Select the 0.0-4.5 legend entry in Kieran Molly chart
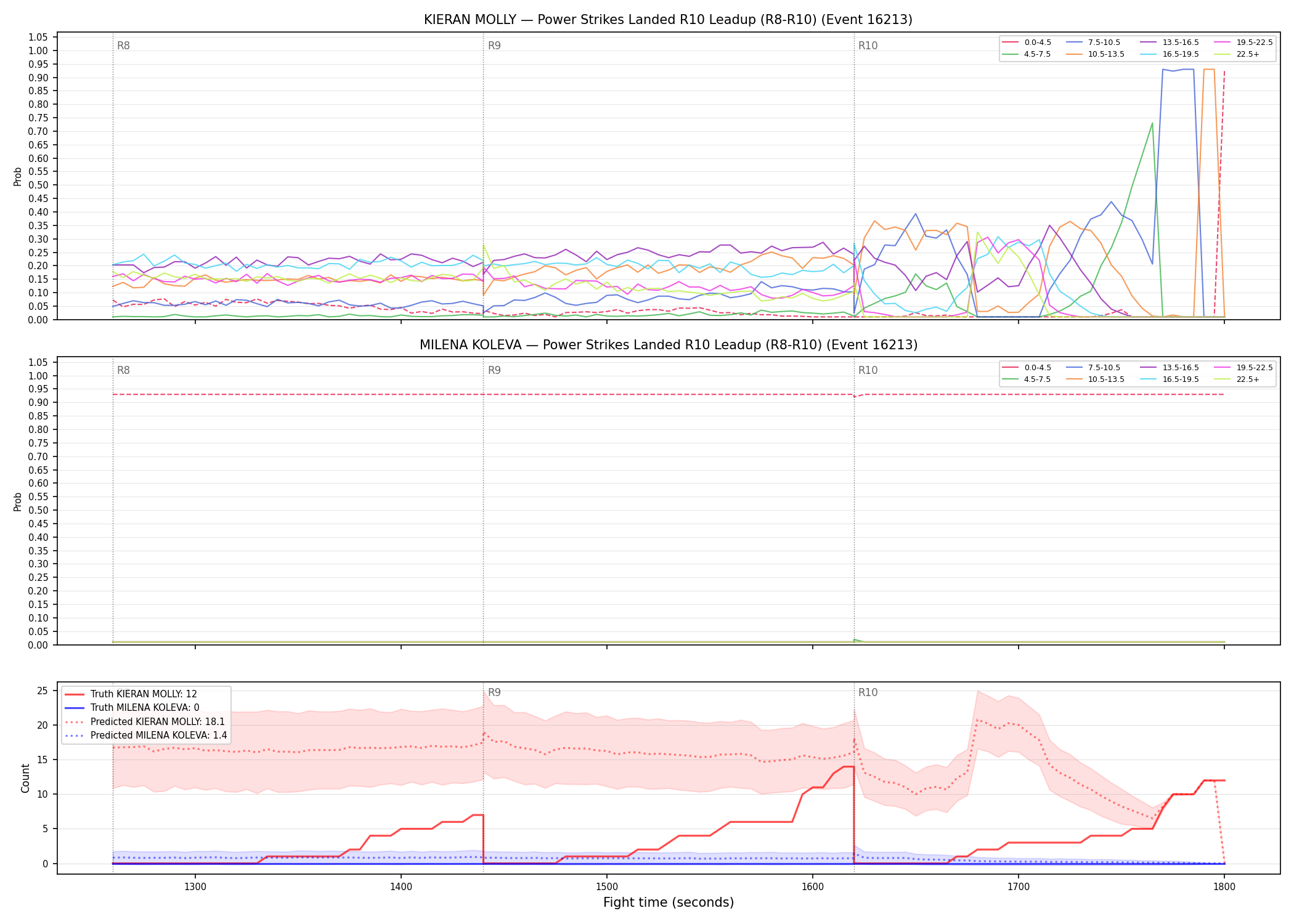1294x924 pixels. (x=1027, y=43)
